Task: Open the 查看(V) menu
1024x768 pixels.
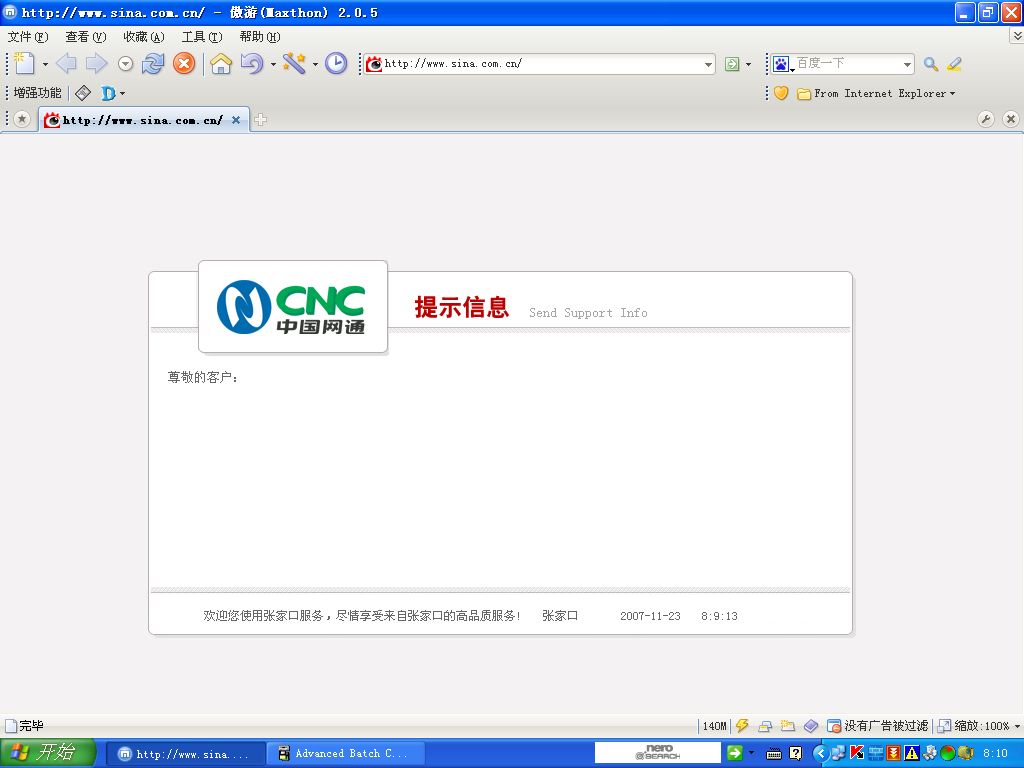Action: tap(86, 37)
